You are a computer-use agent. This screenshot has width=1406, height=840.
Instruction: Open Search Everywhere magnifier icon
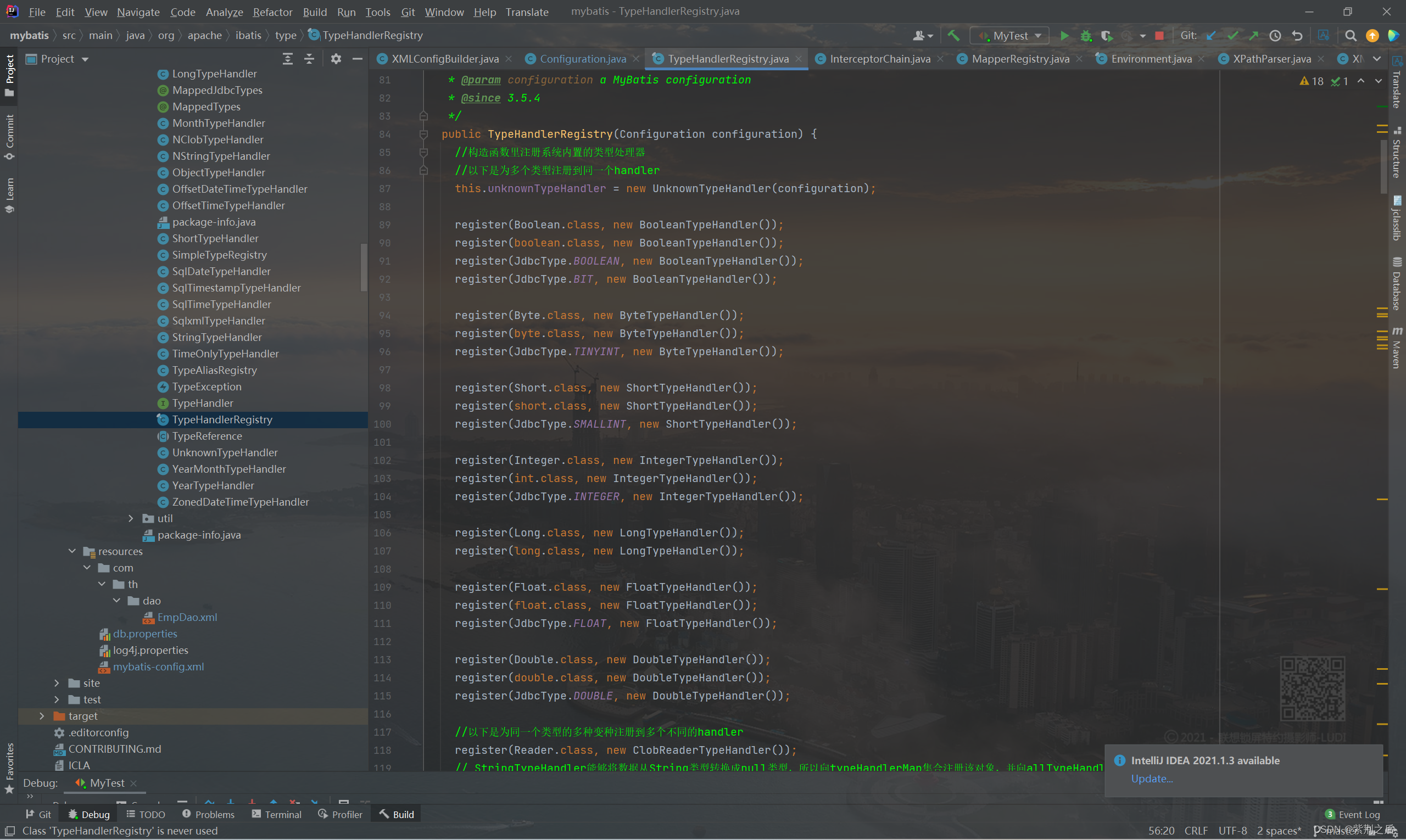pyautogui.click(x=1351, y=36)
